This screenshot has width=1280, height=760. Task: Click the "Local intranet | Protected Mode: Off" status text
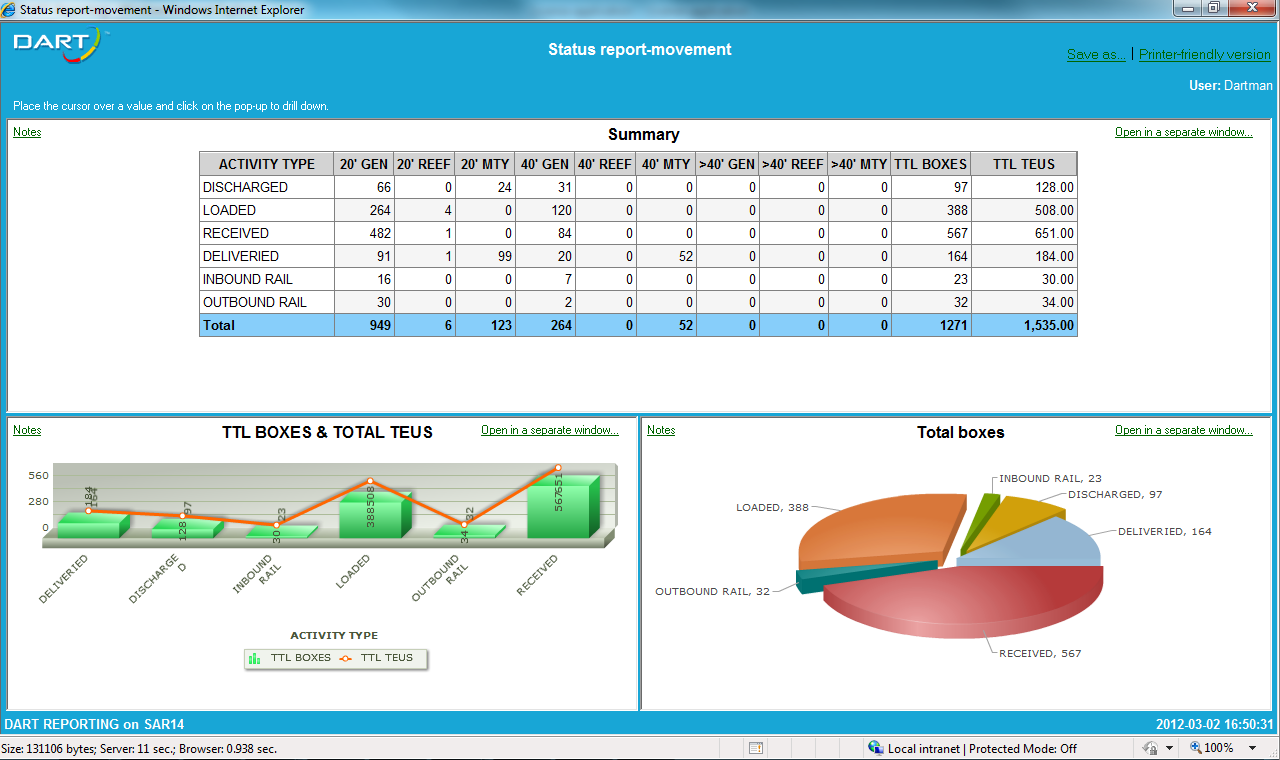982,748
